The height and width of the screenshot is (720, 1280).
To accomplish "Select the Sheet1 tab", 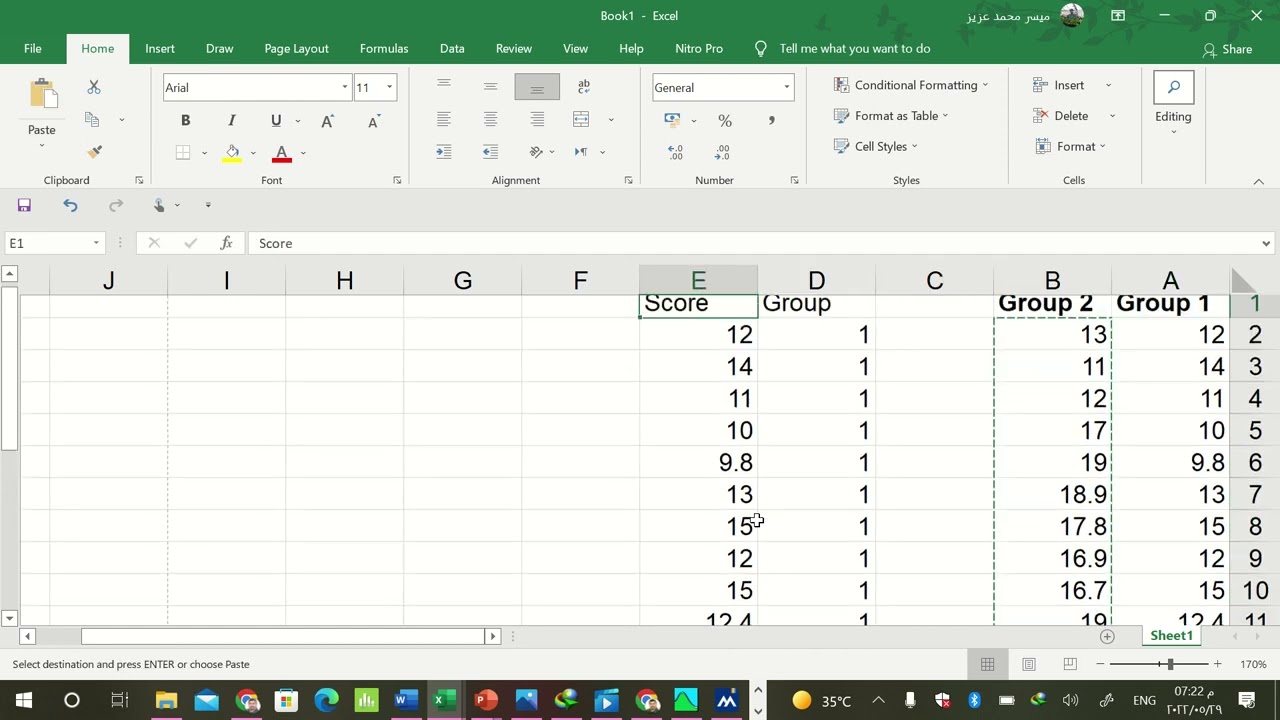I will coord(1171,636).
